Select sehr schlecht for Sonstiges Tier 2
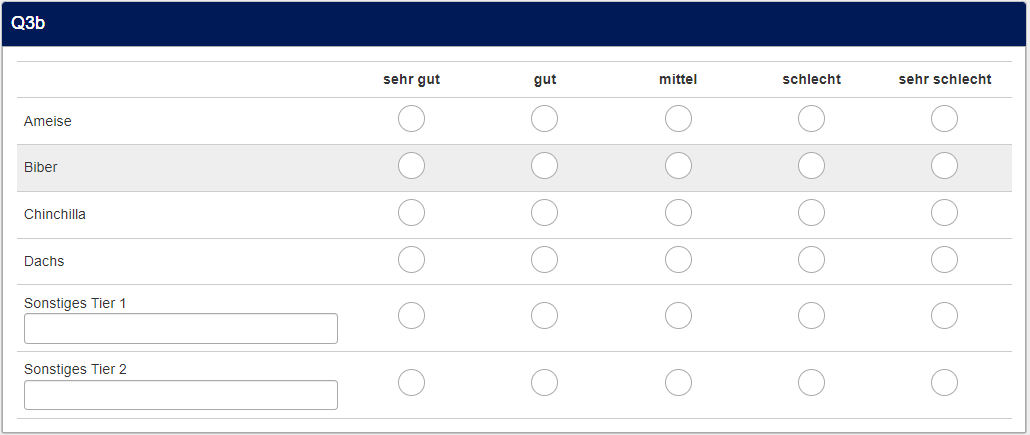This screenshot has width=1030, height=435. (944, 383)
